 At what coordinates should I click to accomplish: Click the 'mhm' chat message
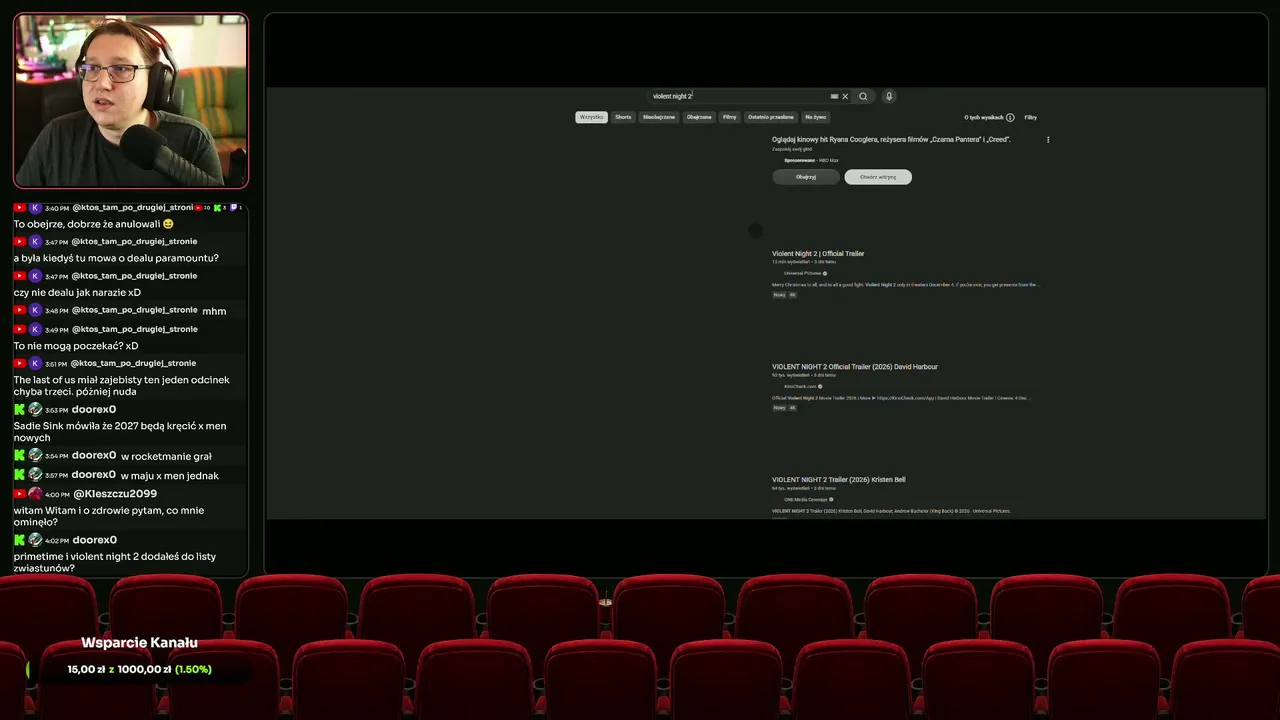tap(214, 311)
